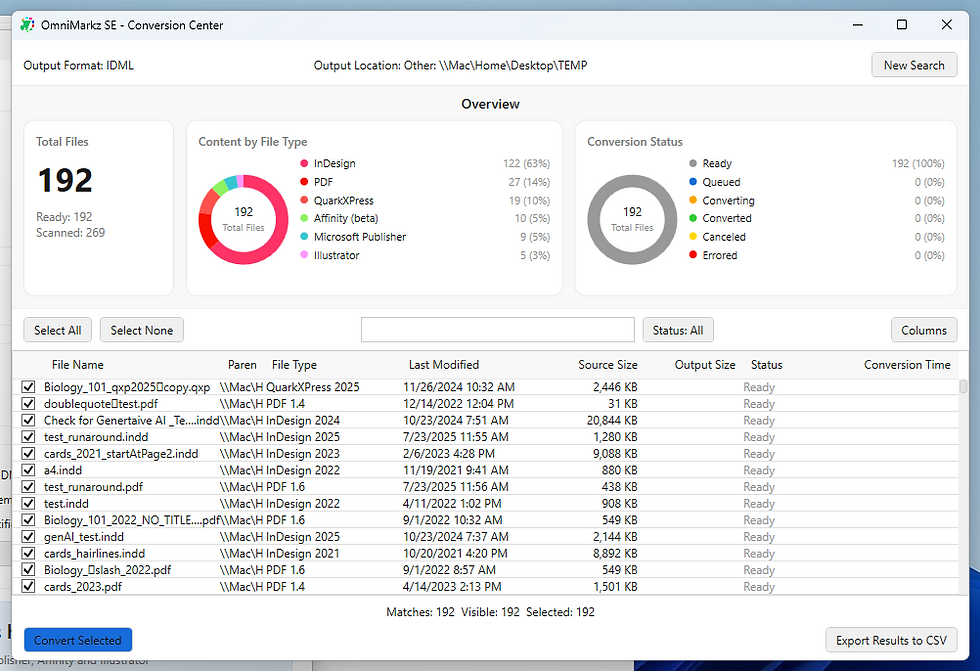Minimize the Conversion Center window
Screen dimensions: 980x671
tap(858, 25)
